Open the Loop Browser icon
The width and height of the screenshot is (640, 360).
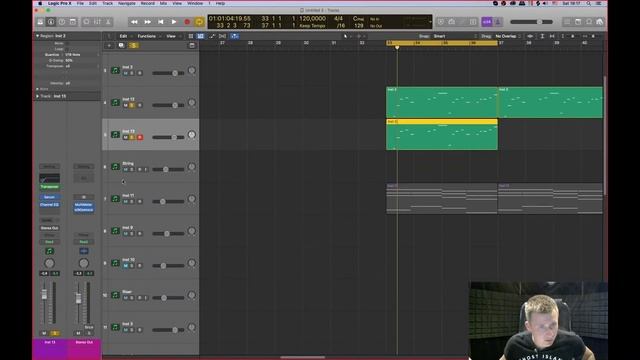(589, 22)
